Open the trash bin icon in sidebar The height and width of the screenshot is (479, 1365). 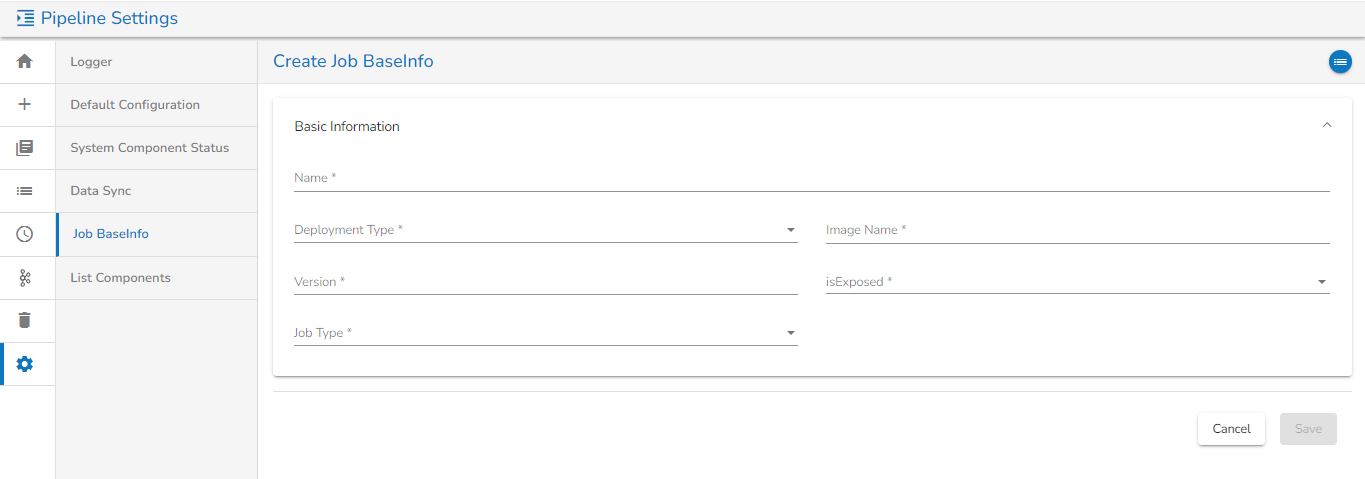pyautogui.click(x=25, y=321)
